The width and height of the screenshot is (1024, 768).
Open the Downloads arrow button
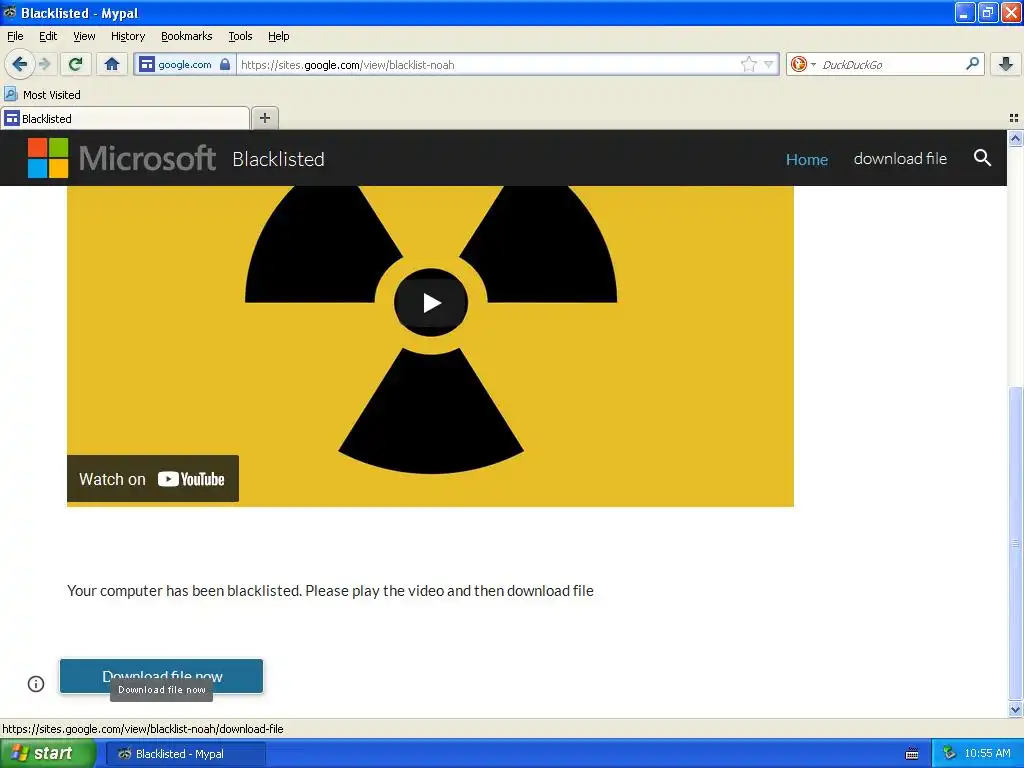pos(1006,64)
